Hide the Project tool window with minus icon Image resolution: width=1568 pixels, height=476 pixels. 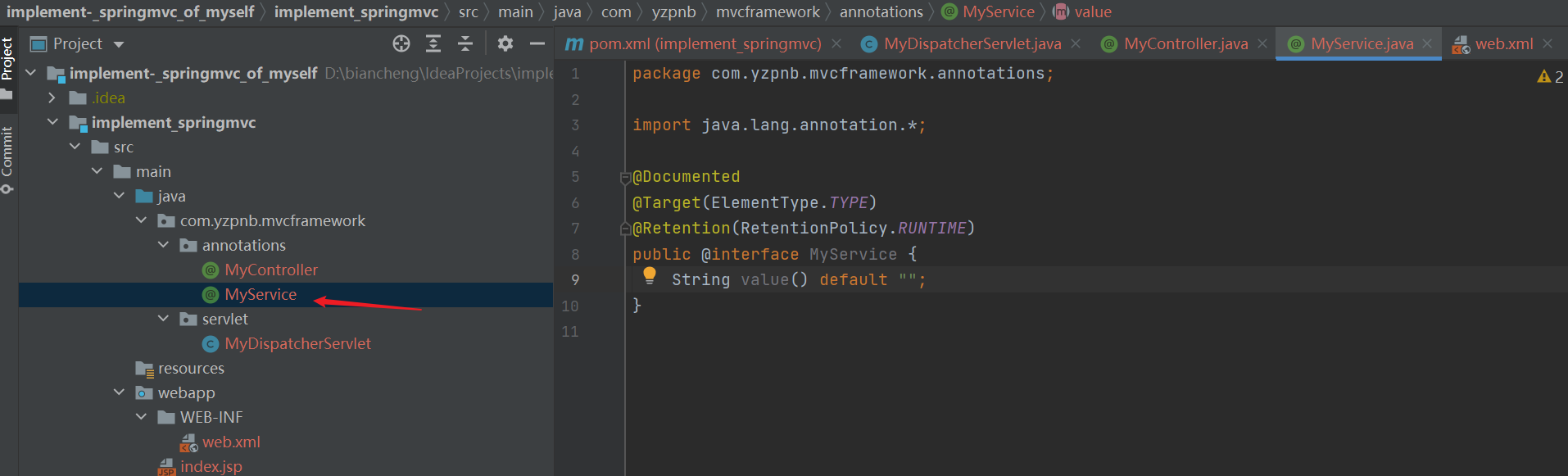537,43
